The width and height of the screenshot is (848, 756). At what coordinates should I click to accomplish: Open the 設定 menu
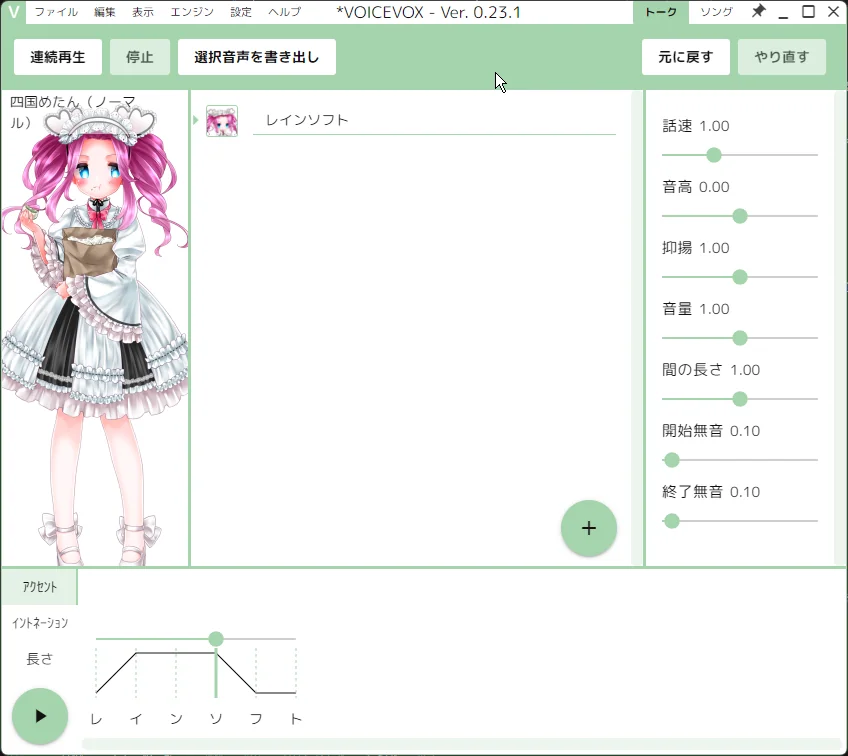pyautogui.click(x=241, y=12)
